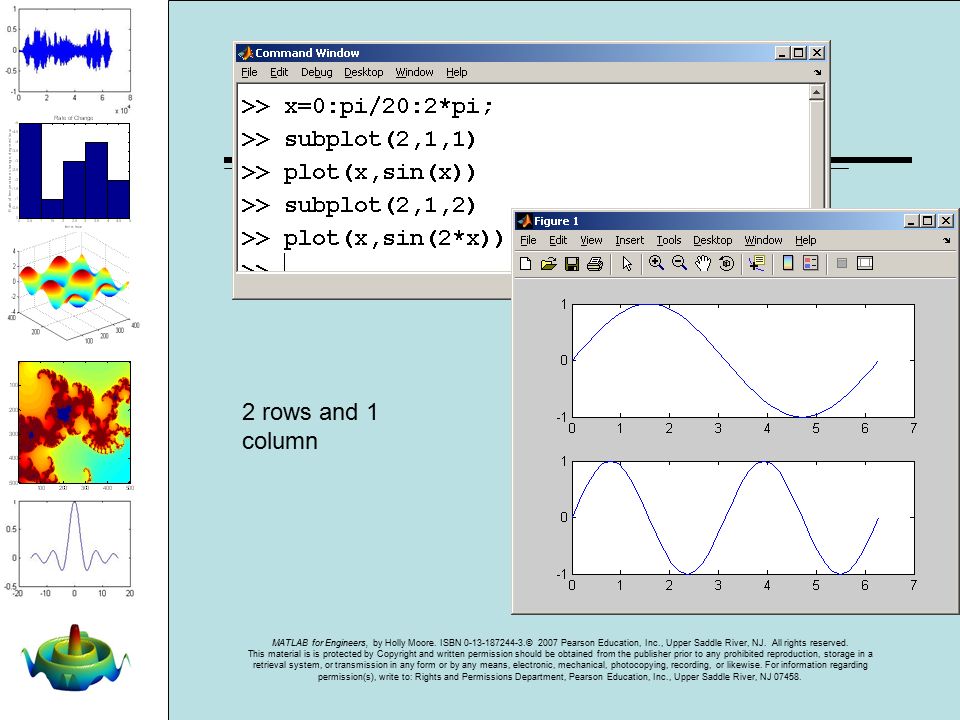This screenshot has width=960, height=720.
Task: Open Edit menu in Command Window
Action: coord(279,72)
